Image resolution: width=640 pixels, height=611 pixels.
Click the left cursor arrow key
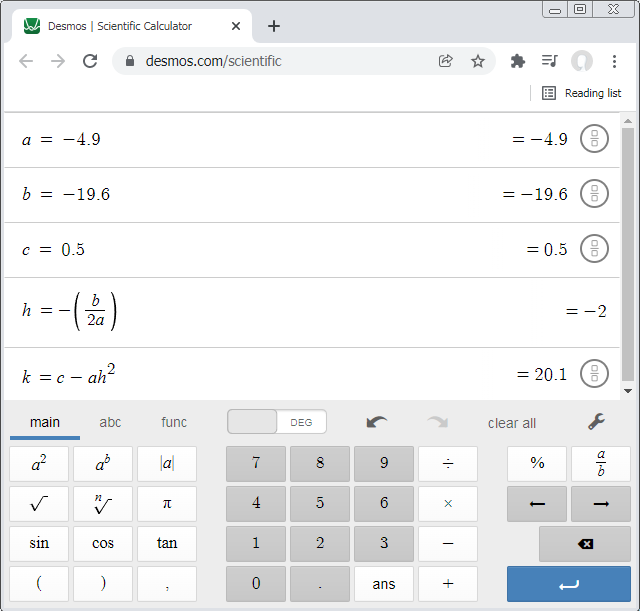coord(537,504)
